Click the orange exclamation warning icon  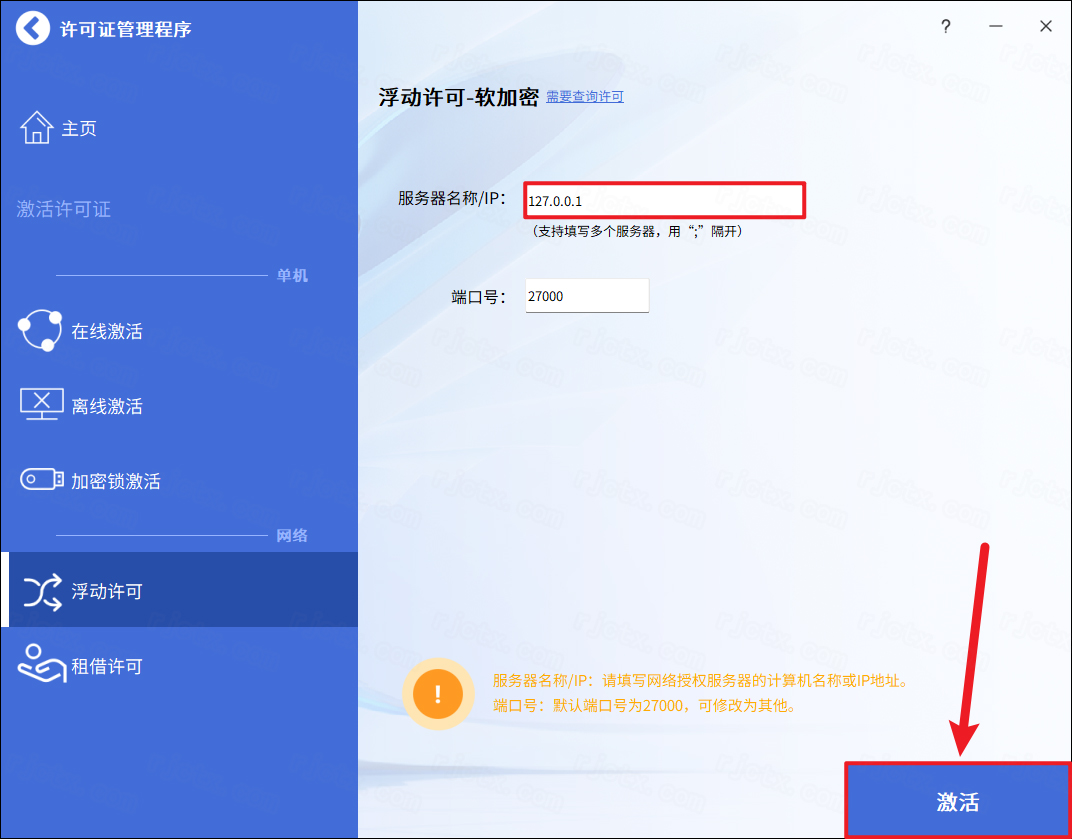click(437, 694)
